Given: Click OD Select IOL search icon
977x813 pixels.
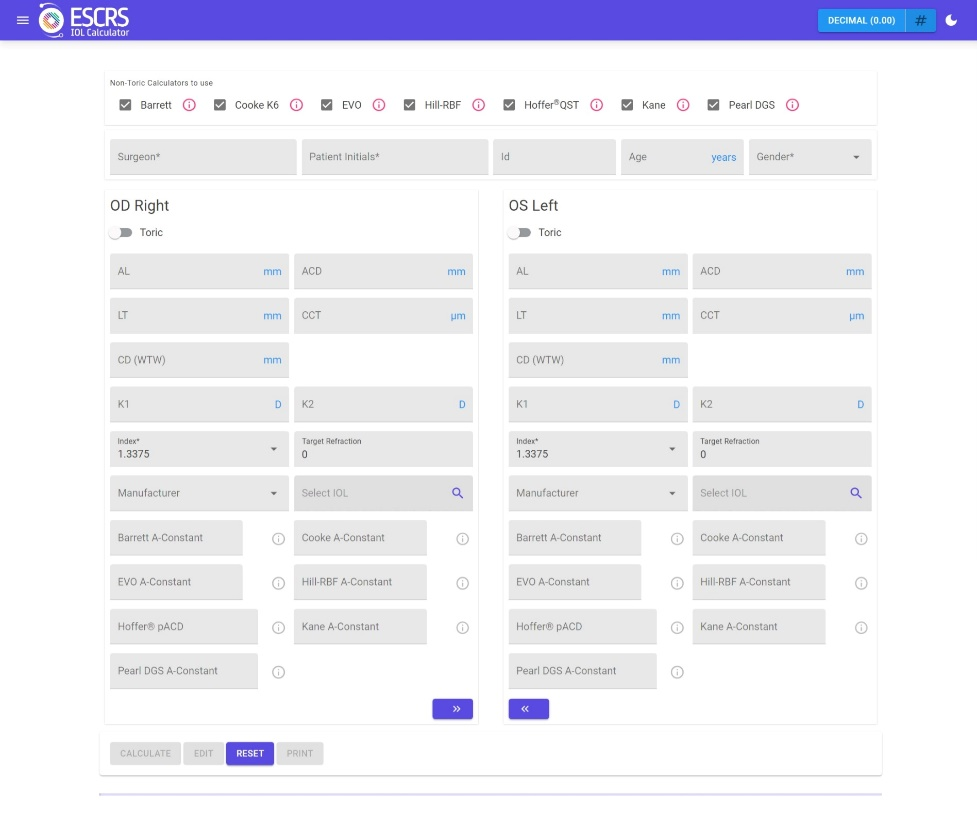Looking at the screenshot, I should tap(457, 493).
